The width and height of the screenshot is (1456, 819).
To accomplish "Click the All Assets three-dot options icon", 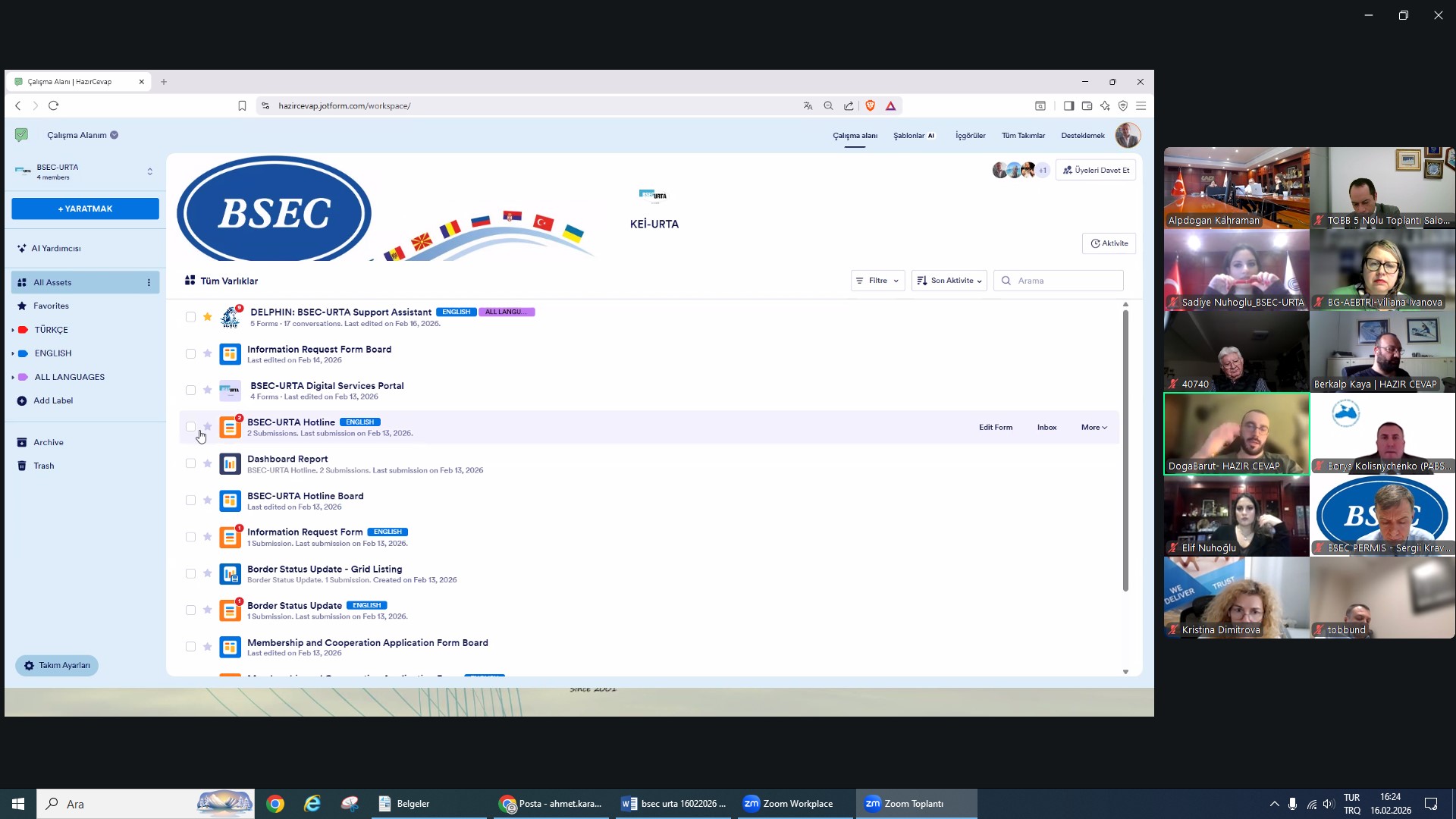I will click(x=149, y=283).
